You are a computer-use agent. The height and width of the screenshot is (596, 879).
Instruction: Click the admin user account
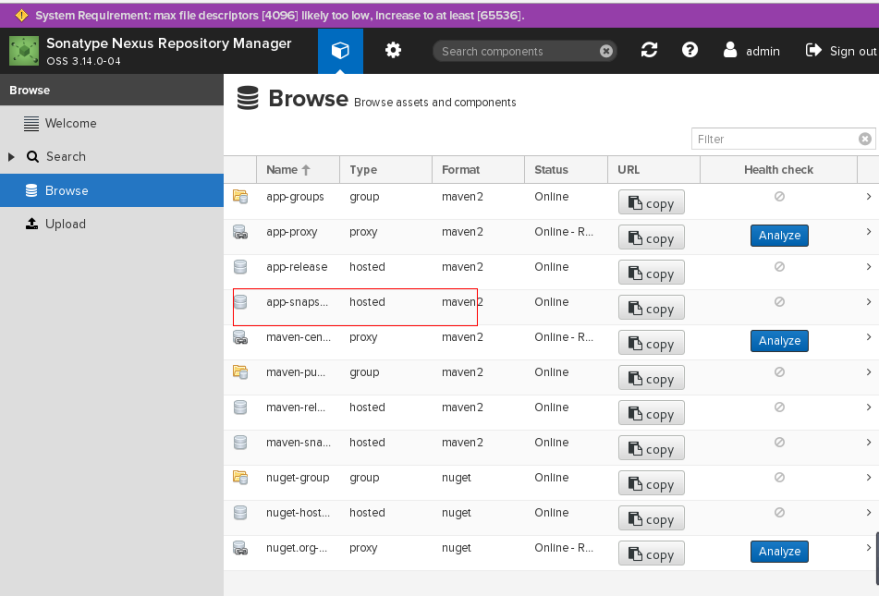[752, 51]
